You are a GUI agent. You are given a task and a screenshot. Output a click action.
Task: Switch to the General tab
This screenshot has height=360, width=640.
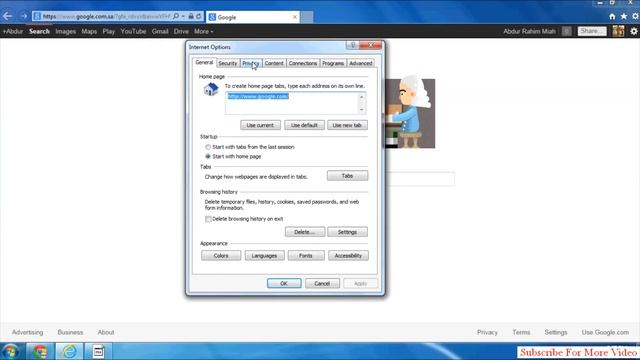(204, 62)
